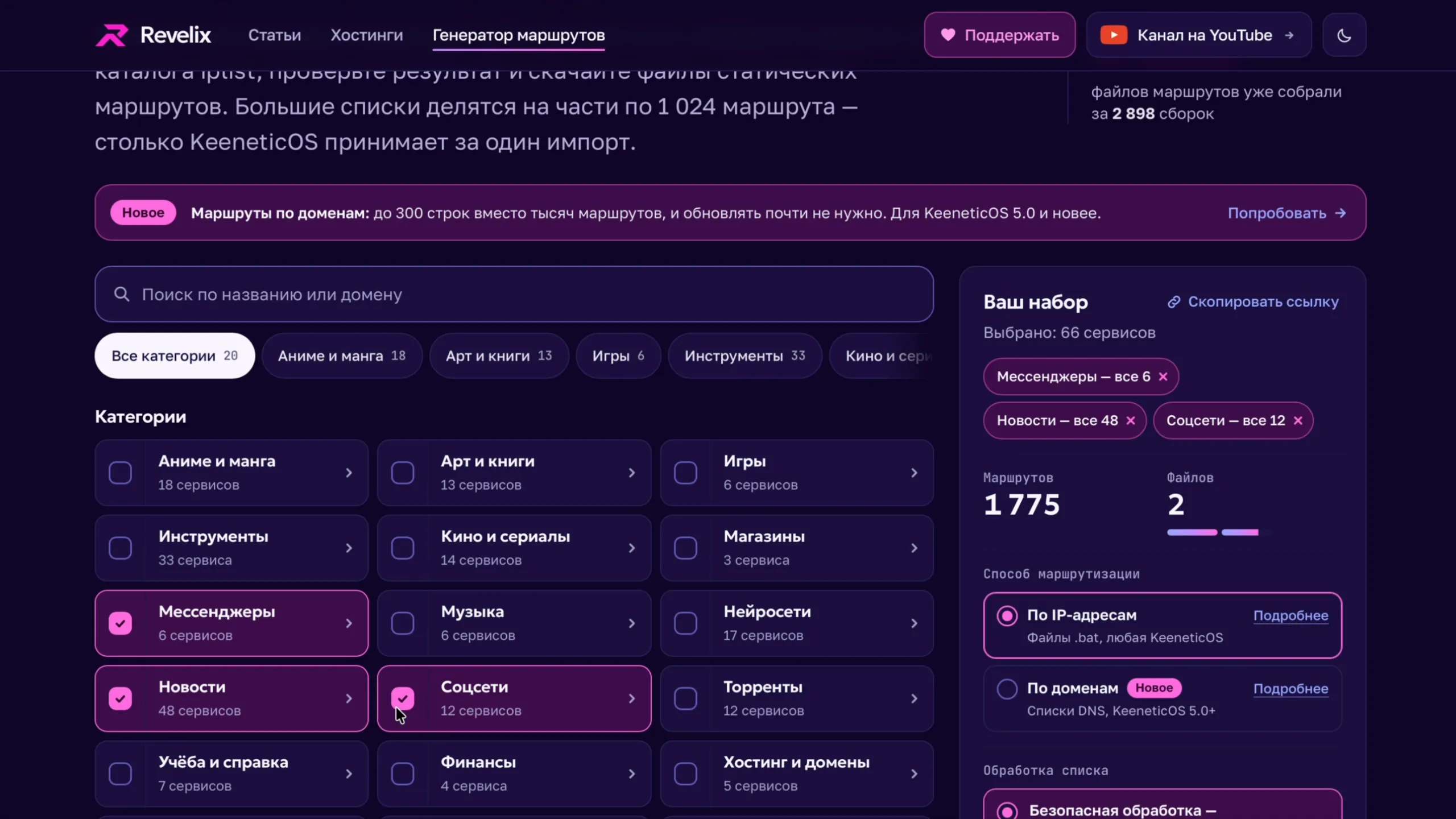Open the Хостинги nav item
The height and width of the screenshot is (819, 1456).
coord(367,35)
